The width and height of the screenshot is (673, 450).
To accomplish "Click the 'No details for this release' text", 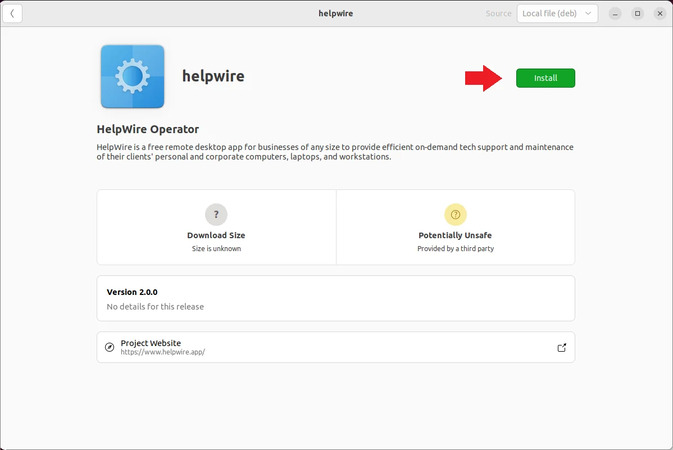I will [x=155, y=307].
